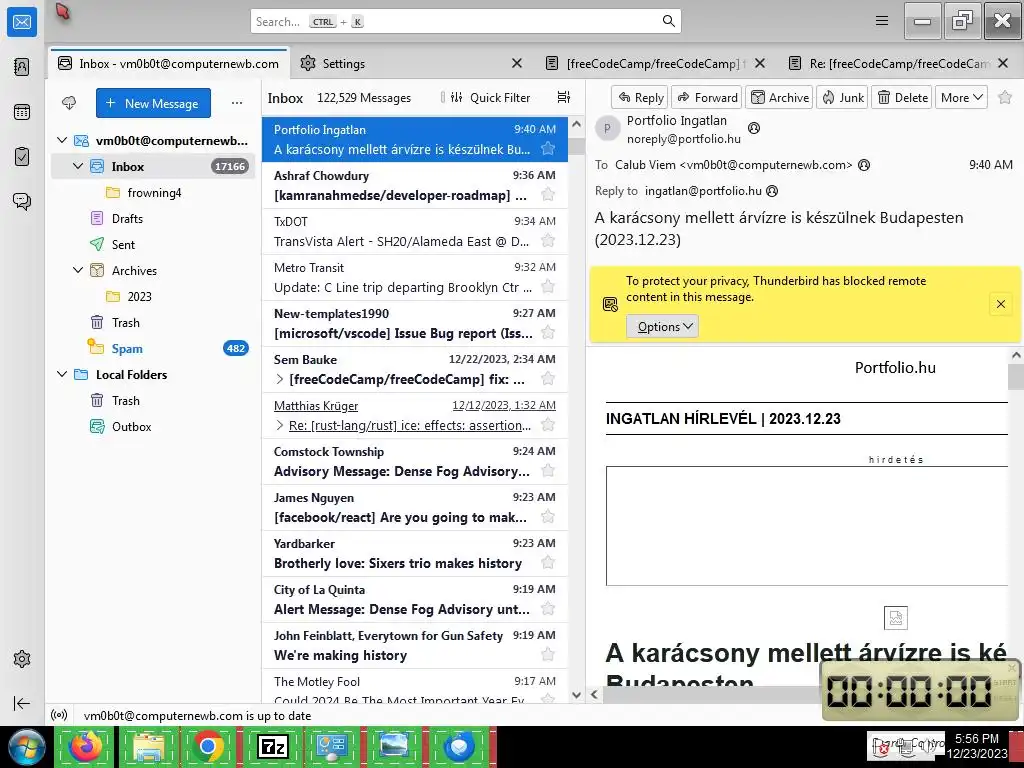Screen dimensions: 1024x768
Task: Expand the Sem Bauke freeCodeCamp thread
Action: (280, 379)
